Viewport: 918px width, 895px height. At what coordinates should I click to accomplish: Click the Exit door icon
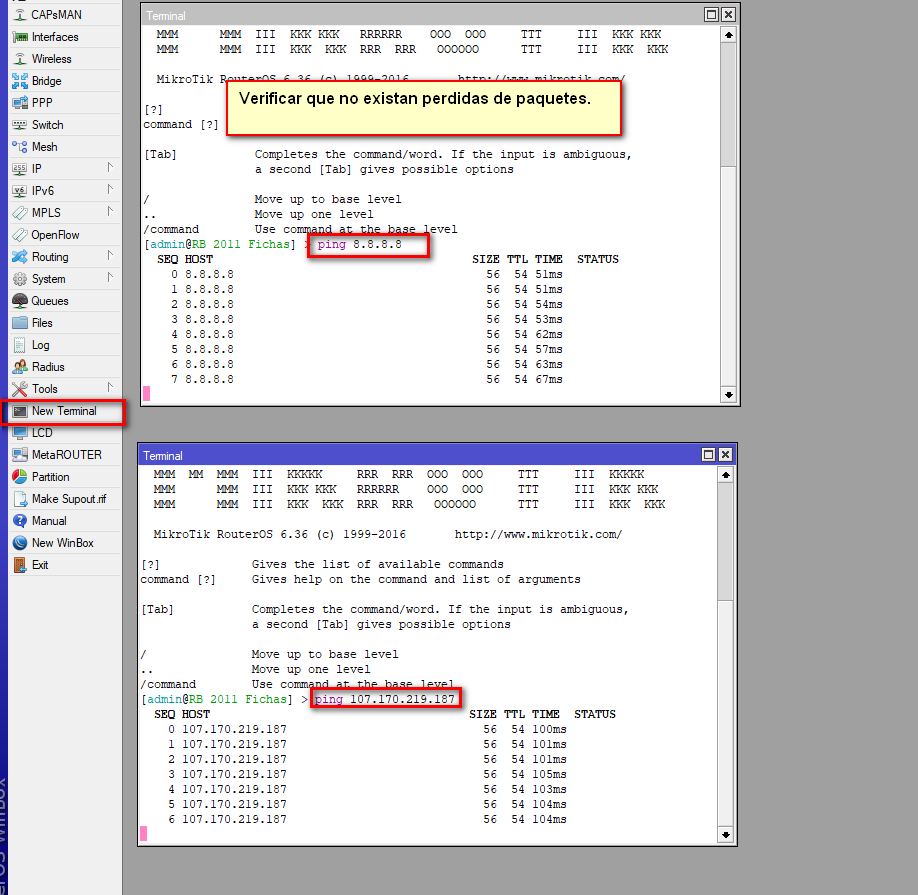tap(20, 565)
